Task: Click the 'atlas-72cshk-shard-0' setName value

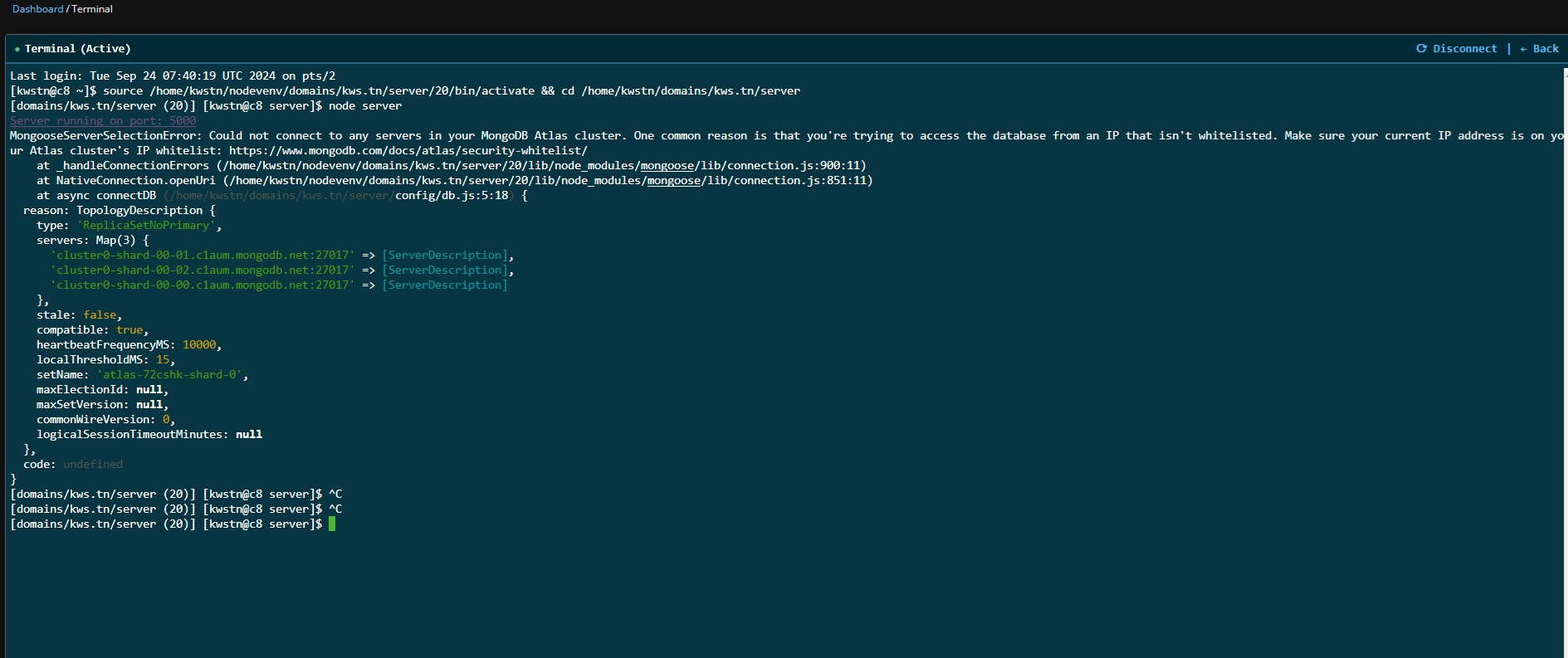Action: [x=171, y=375]
